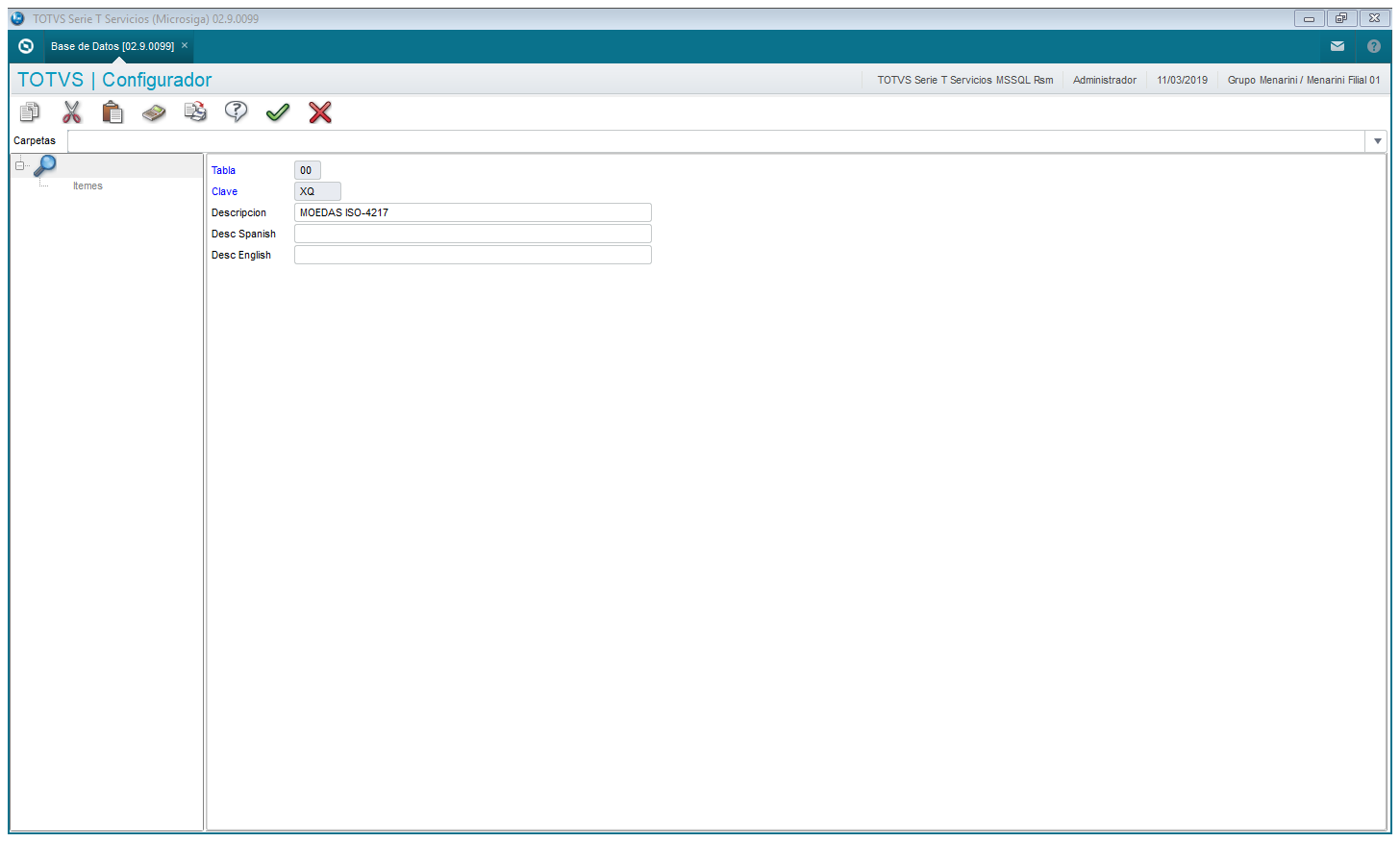This screenshot has height=842, width=1400.
Task: Click the scissors Cut icon
Action: (72, 112)
